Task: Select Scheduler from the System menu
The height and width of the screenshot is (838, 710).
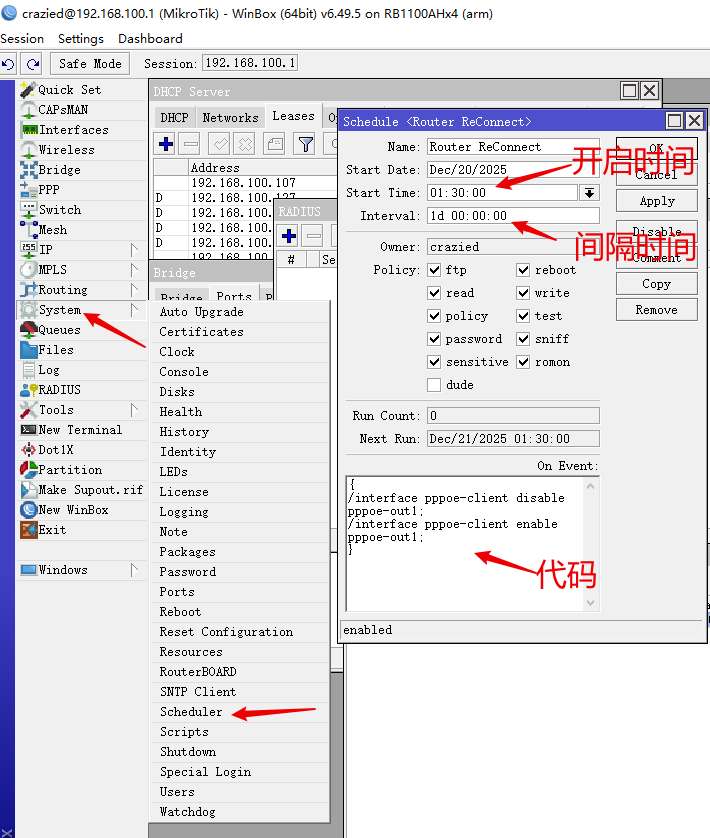Action: [191, 711]
